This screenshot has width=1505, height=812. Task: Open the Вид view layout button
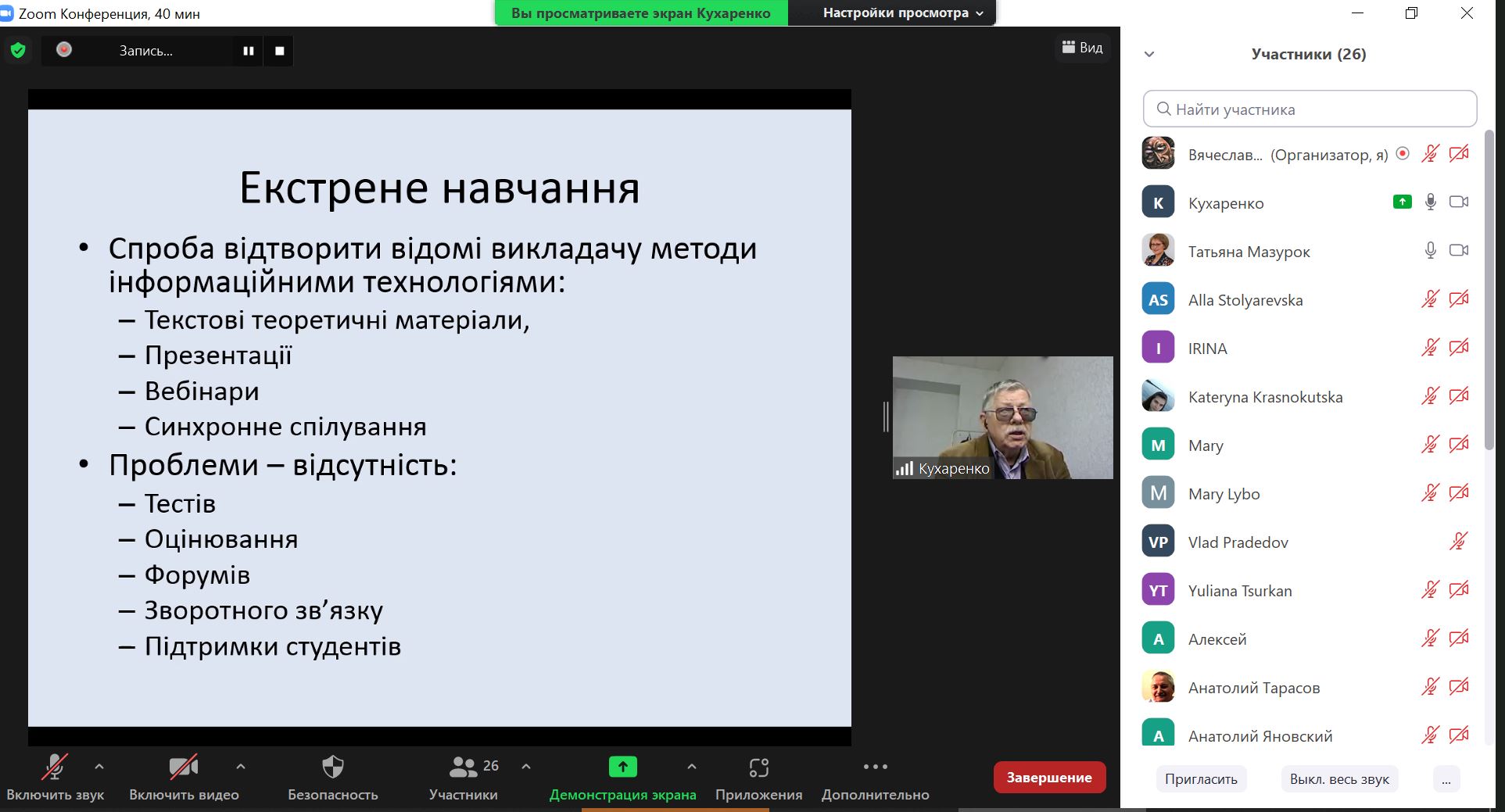pos(1082,48)
